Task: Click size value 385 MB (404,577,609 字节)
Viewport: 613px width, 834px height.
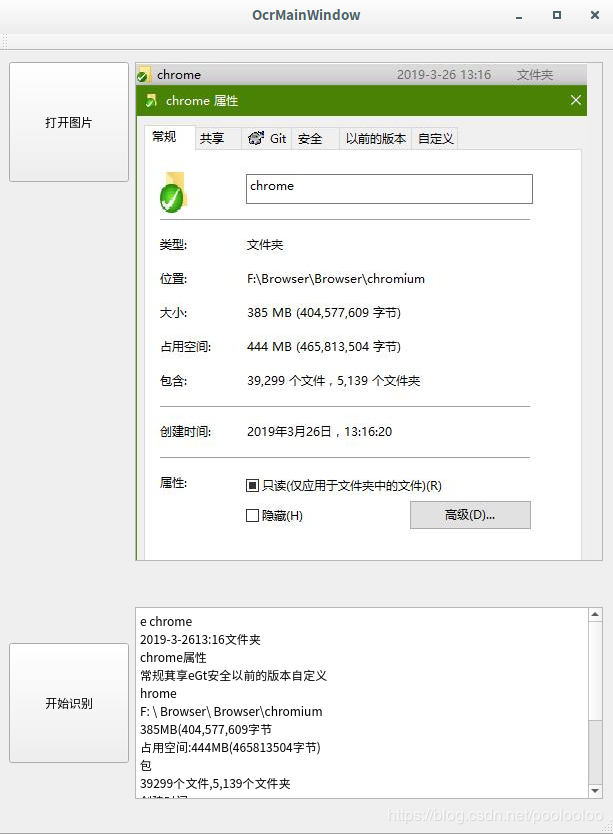Action: click(x=324, y=313)
